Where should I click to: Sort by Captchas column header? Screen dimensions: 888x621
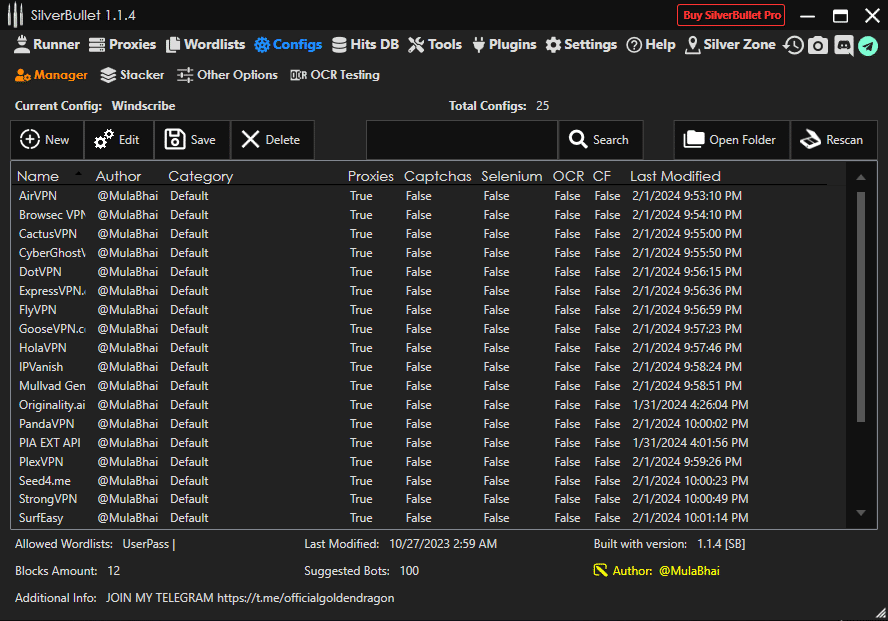point(437,177)
